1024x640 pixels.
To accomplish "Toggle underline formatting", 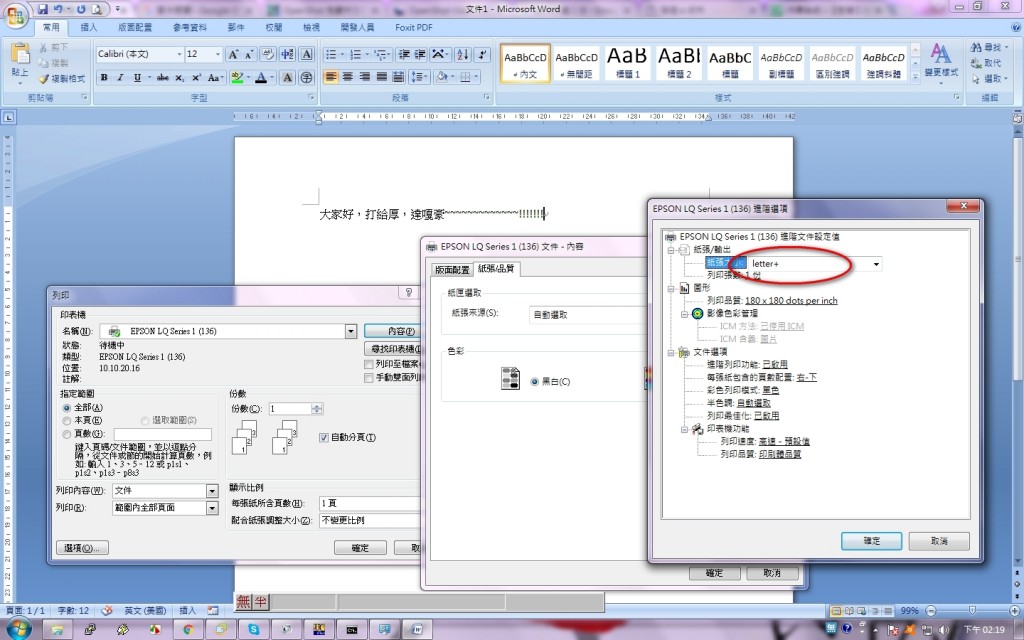I will [x=137, y=77].
